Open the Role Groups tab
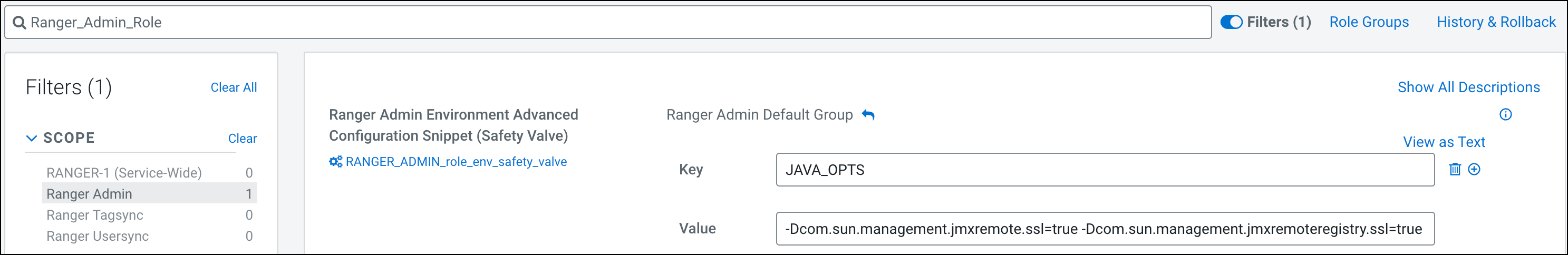This screenshot has width=1568, height=255. click(x=1368, y=23)
